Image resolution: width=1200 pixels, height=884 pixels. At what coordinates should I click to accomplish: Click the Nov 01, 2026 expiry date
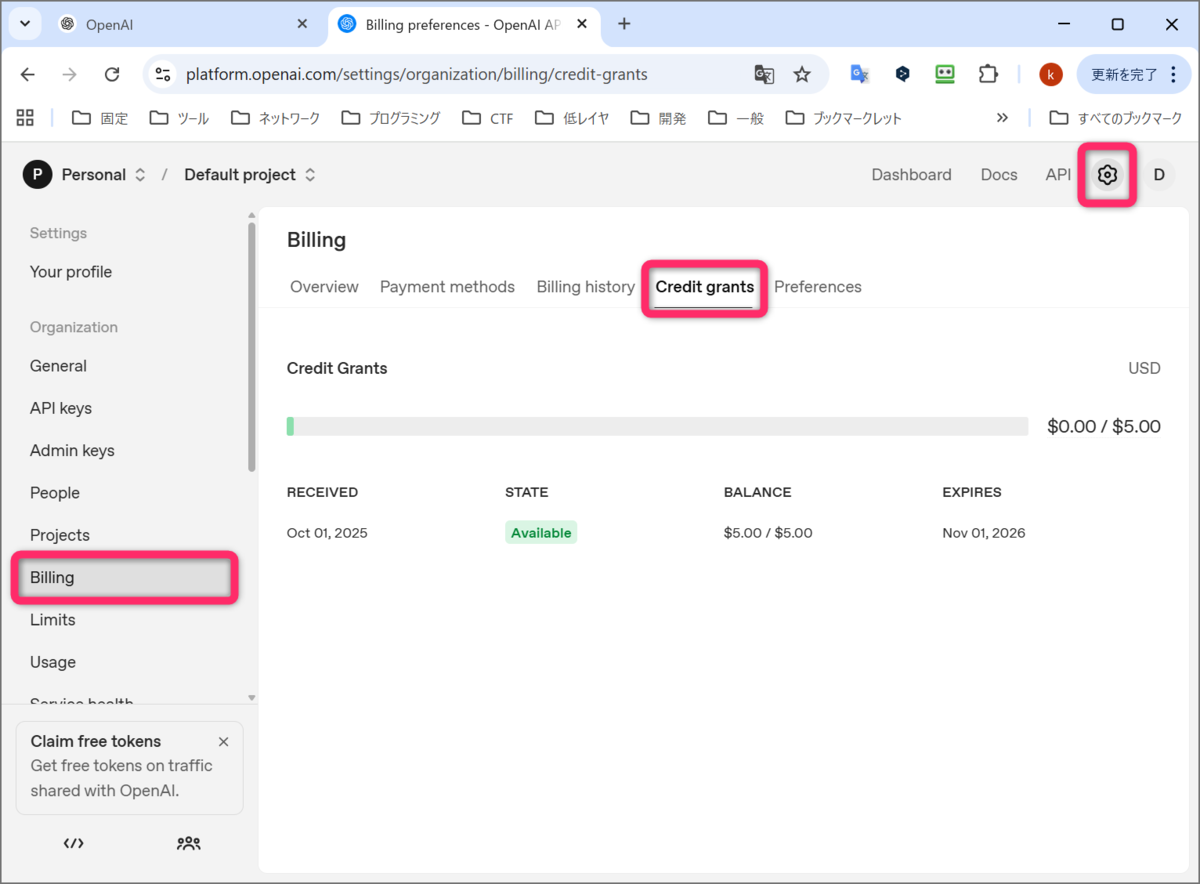pos(984,533)
